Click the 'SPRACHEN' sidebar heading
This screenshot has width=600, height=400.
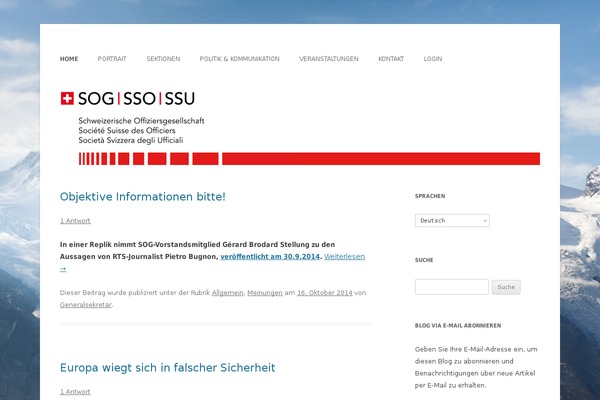click(x=430, y=196)
